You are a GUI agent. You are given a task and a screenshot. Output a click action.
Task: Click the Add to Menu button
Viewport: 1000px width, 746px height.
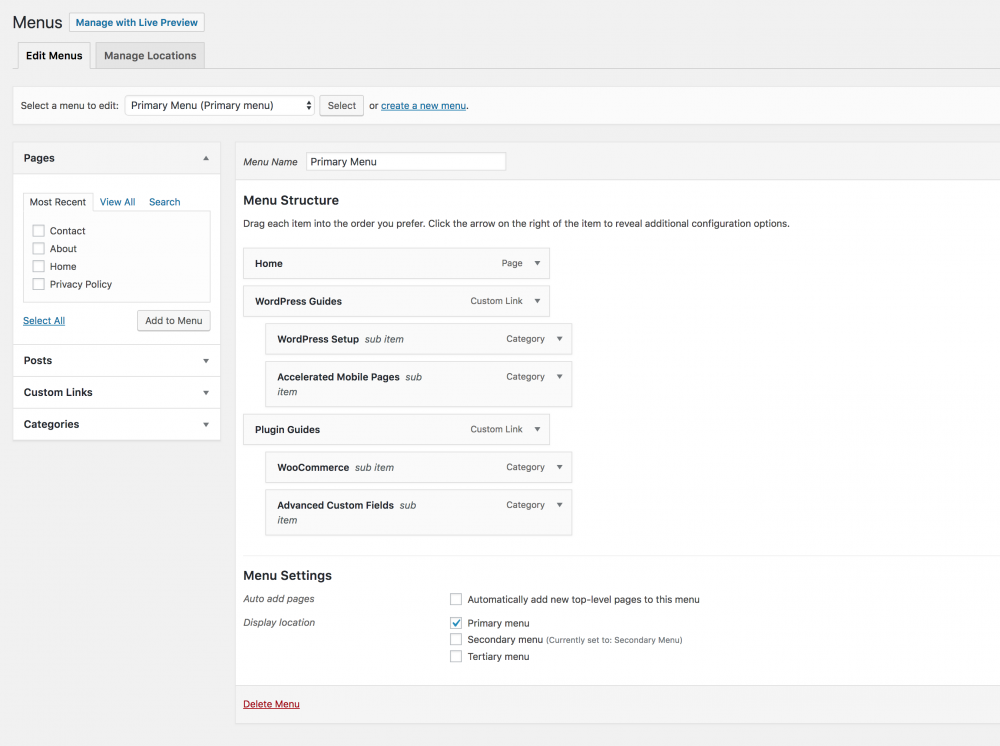pyautogui.click(x=173, y=321)
